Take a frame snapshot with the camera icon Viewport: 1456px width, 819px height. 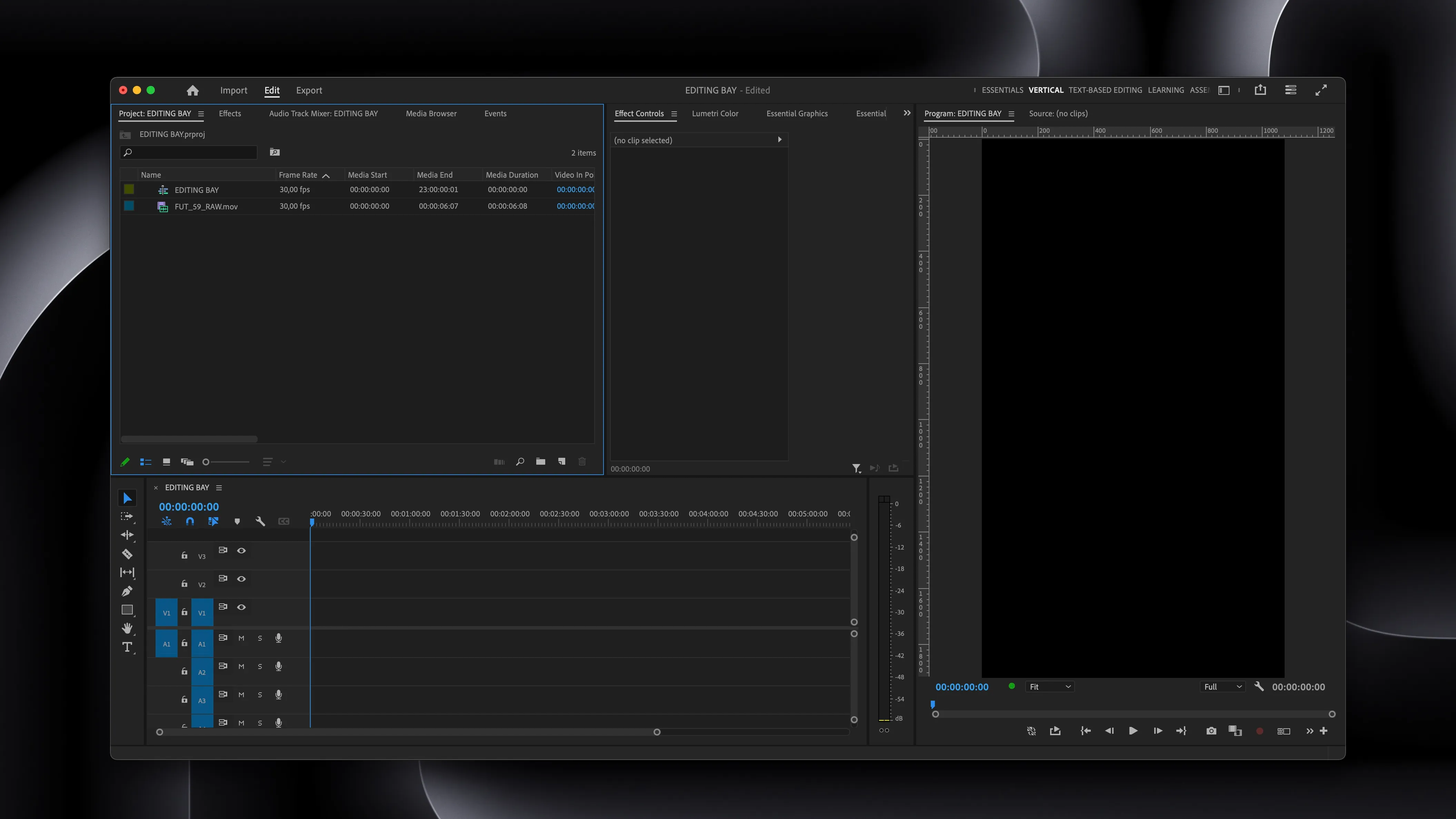pyautogui.click(x=1211, y=731)
